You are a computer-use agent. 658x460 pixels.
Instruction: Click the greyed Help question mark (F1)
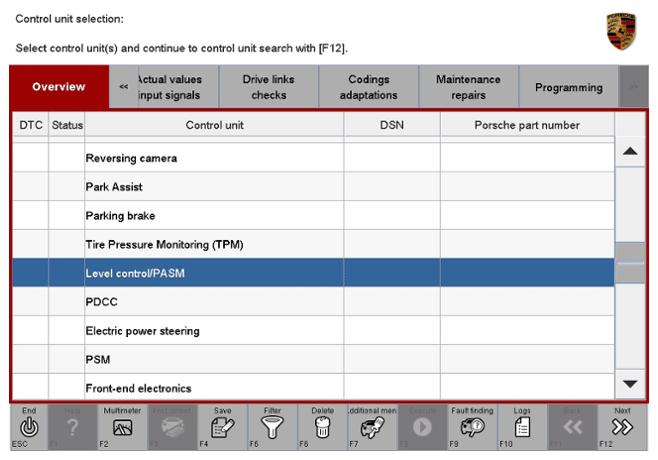tap(73, 427)
